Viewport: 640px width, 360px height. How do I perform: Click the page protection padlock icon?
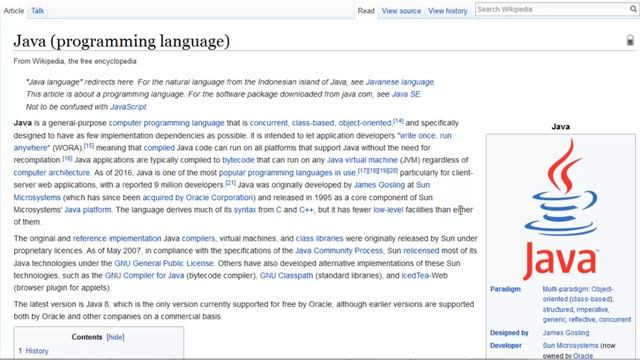[x=630, y=40]
